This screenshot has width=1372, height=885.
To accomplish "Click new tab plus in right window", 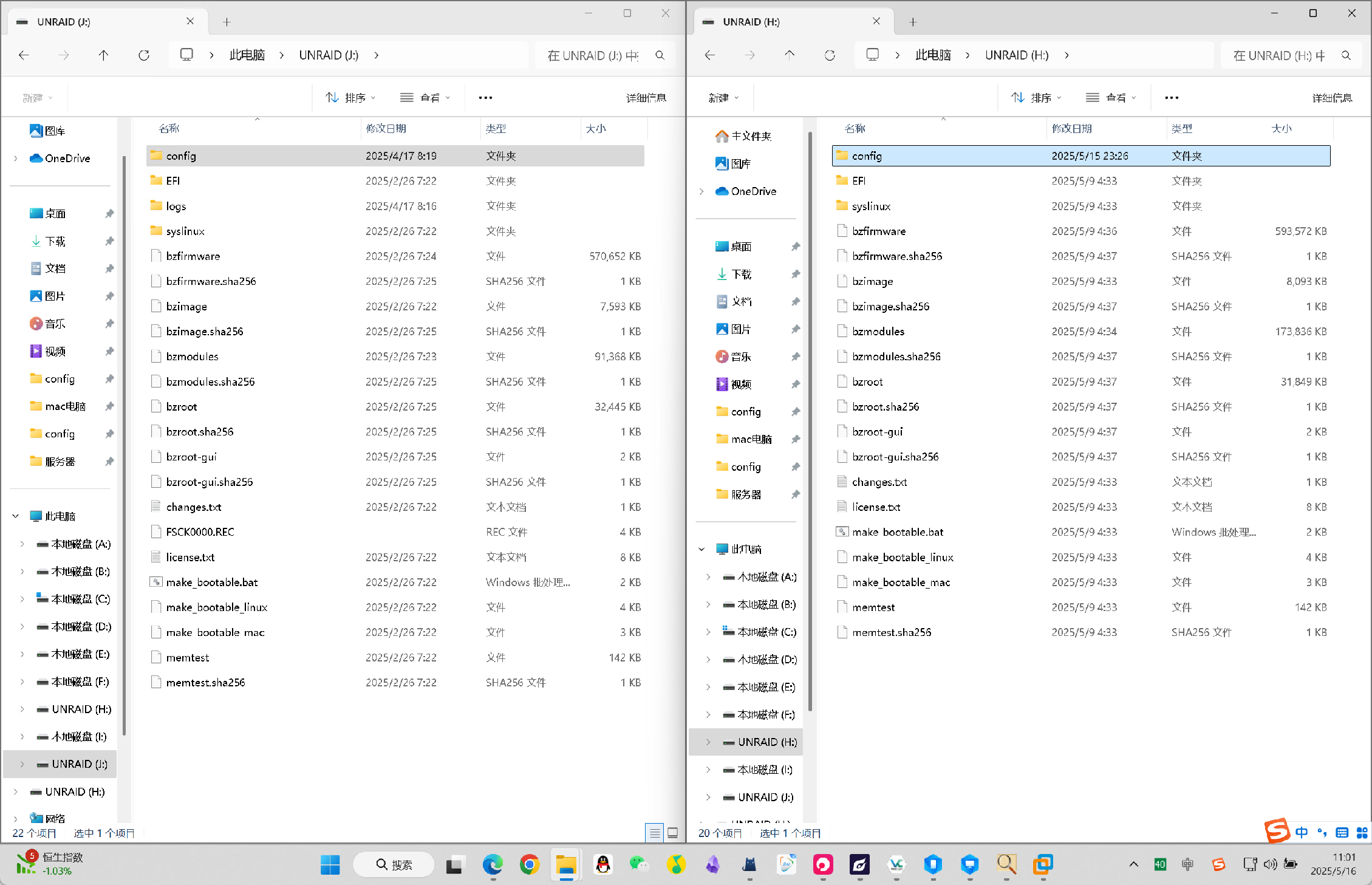I will (912, 22).
